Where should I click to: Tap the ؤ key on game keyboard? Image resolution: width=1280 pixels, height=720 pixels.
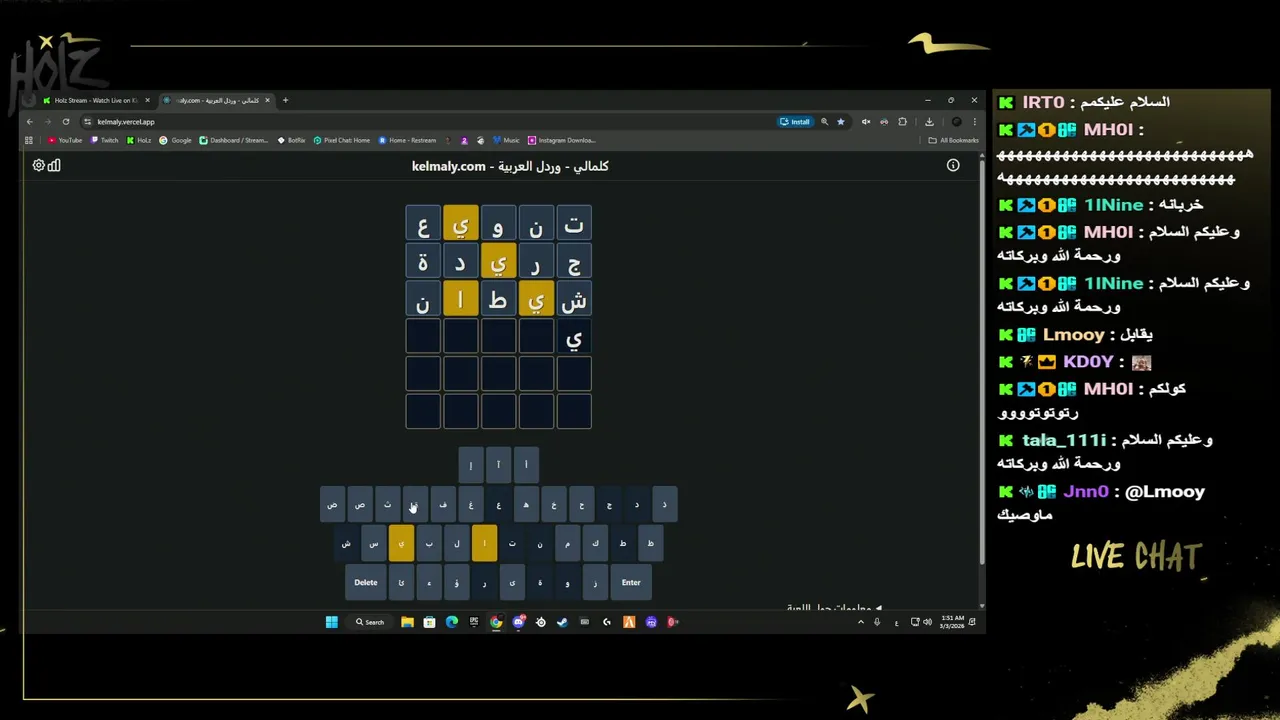pos(457,582)
